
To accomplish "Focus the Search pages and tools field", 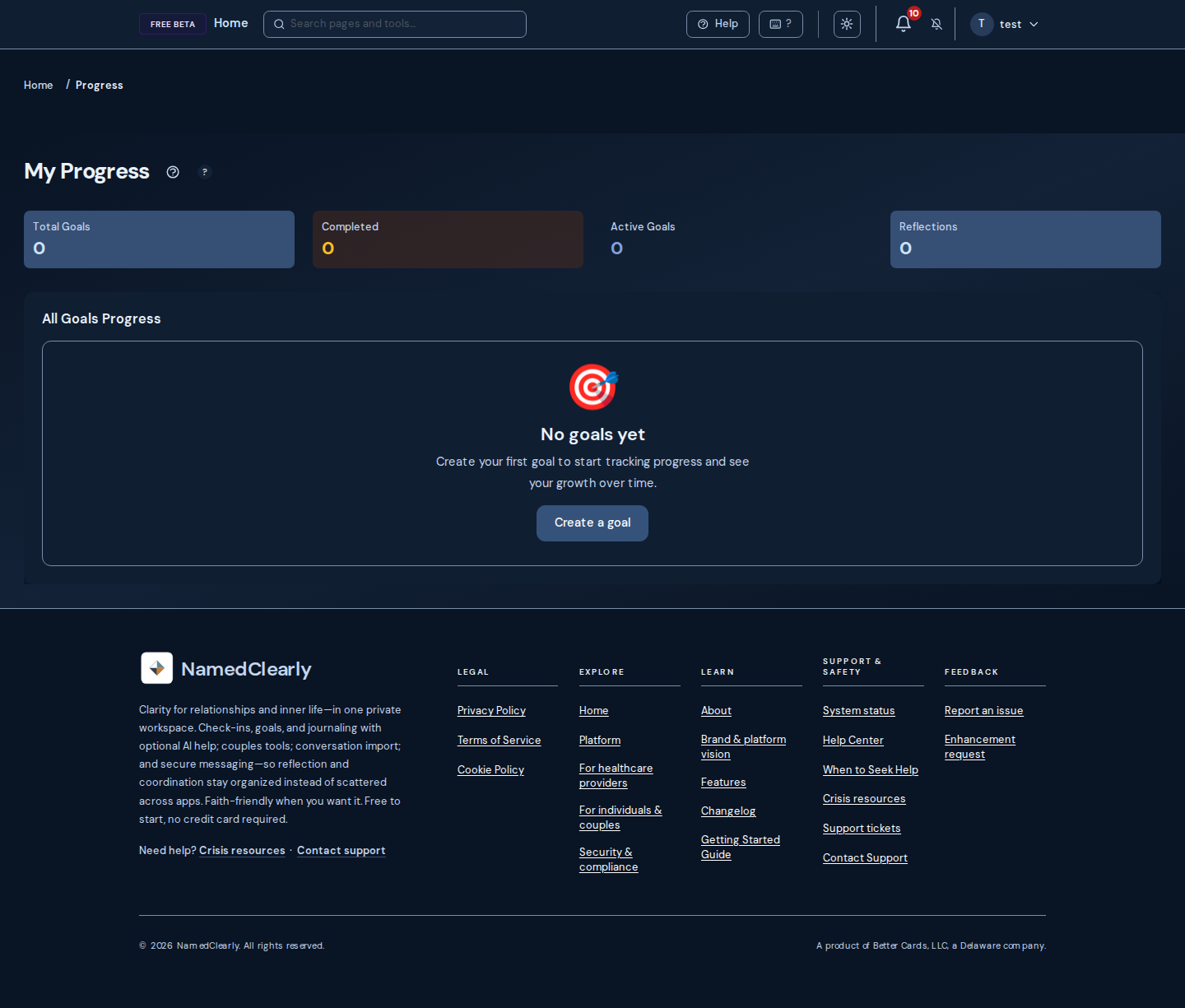I will coord(395,24).
